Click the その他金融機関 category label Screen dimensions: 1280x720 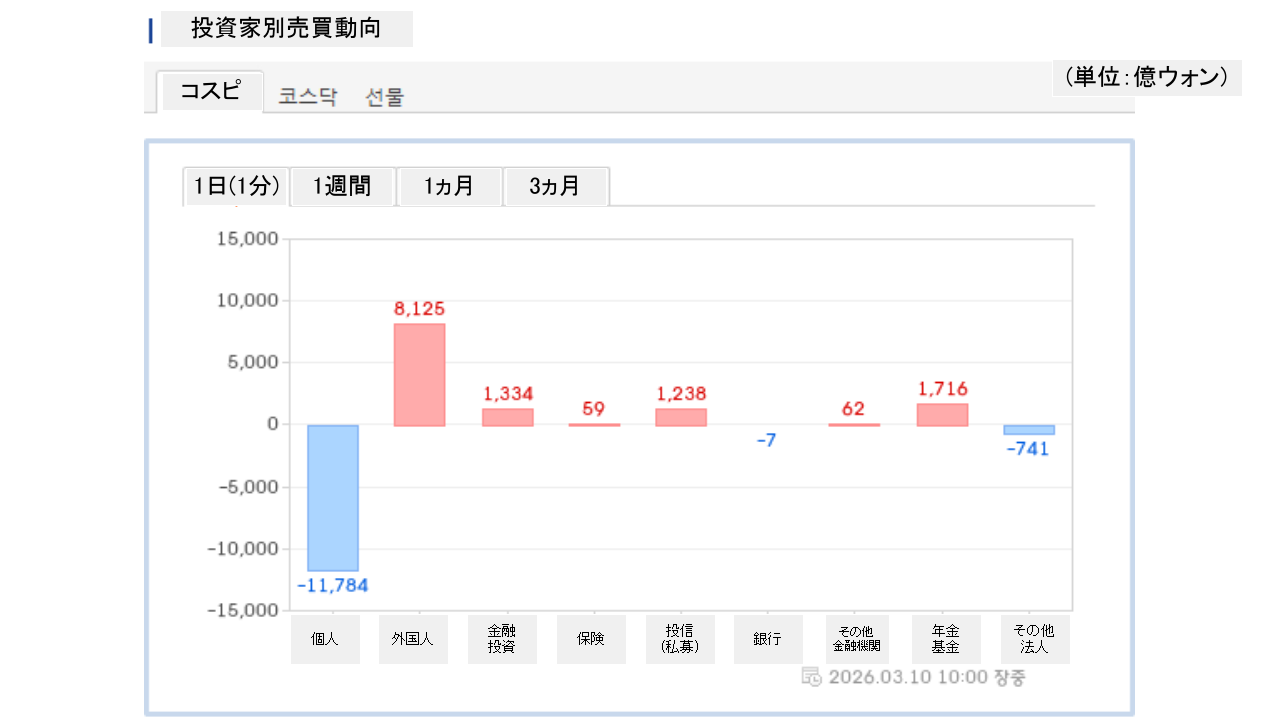tap(855, 639)
